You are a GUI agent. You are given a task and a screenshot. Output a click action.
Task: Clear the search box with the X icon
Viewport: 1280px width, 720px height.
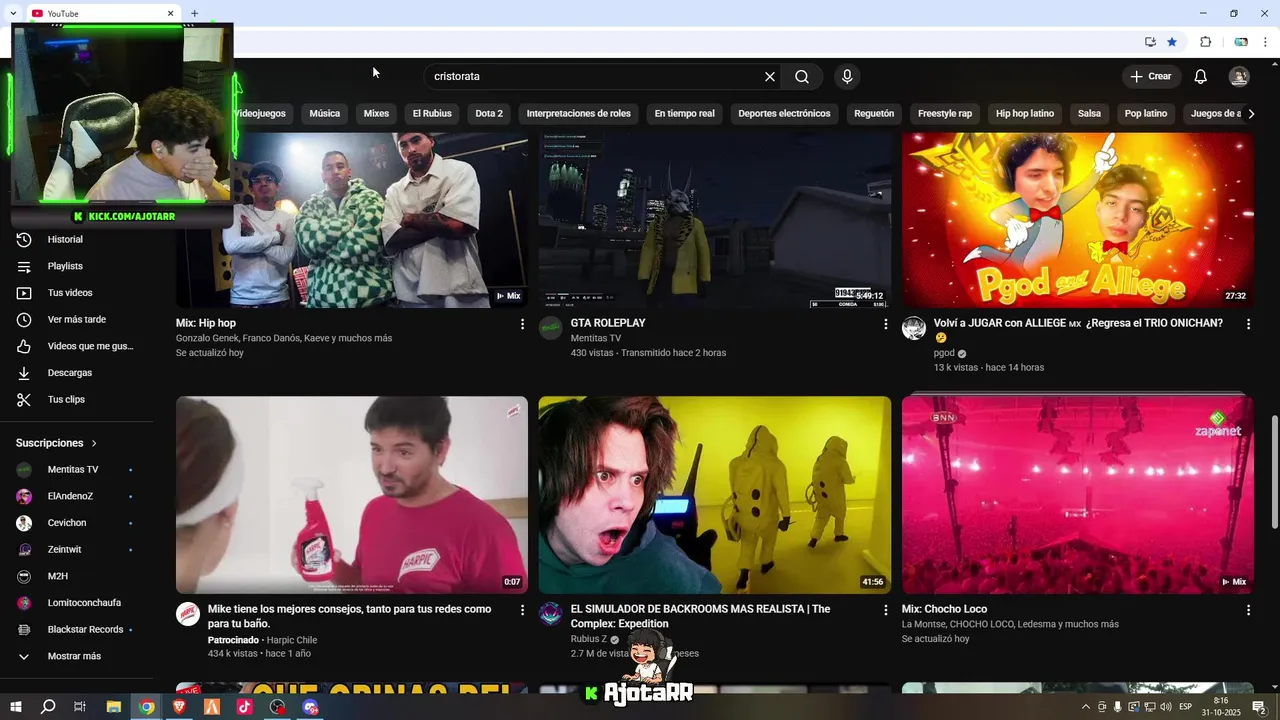[770, 77]
